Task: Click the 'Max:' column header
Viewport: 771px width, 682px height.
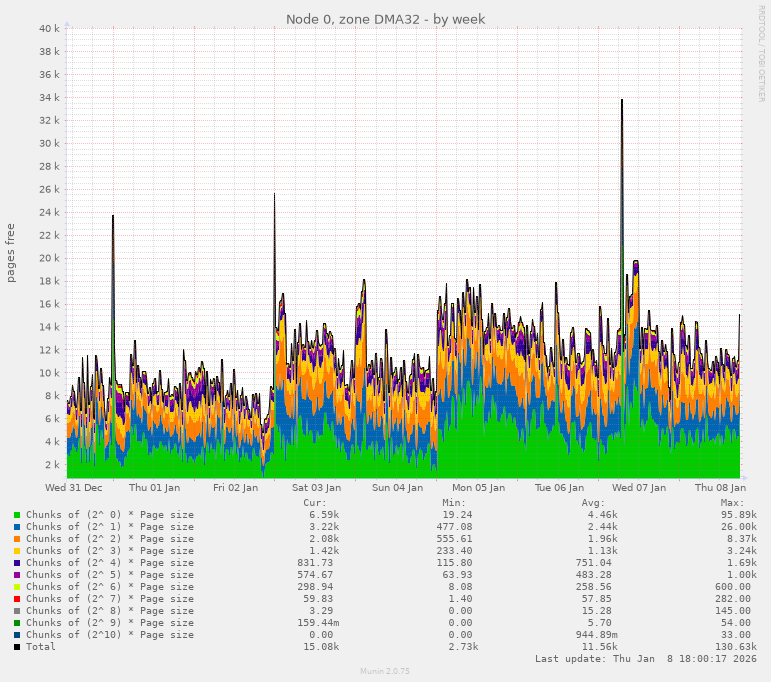Action: coord(733,503)
